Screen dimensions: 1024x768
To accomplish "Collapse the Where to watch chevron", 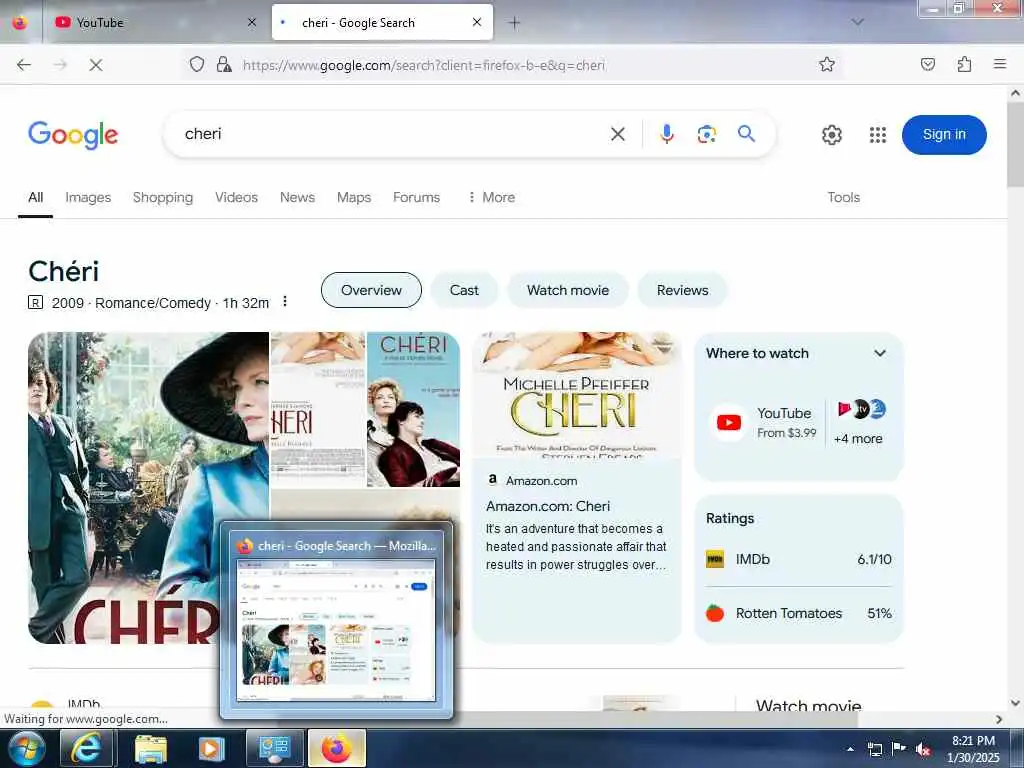I will coord(880,353).
